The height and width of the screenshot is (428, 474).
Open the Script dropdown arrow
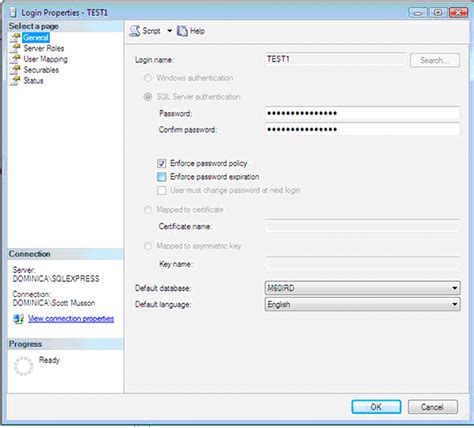[169, 31]
